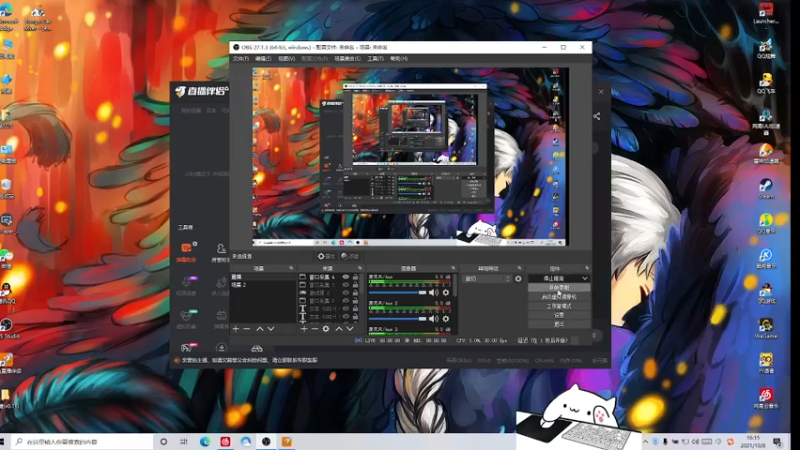This screenshot has height=450, width=800.
Task: Click the share icon in the 直播伴侣 window
Action: [596, 116]
